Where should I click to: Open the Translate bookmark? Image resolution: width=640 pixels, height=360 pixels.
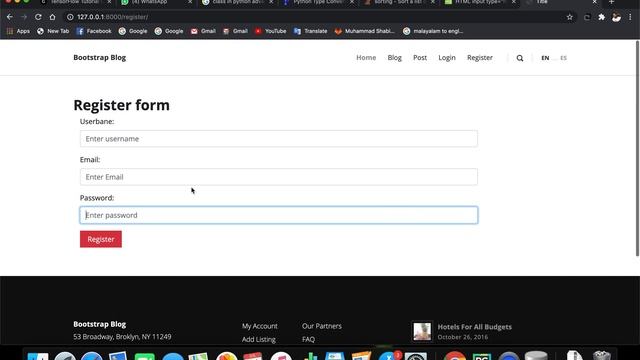(x=310, y=31)
